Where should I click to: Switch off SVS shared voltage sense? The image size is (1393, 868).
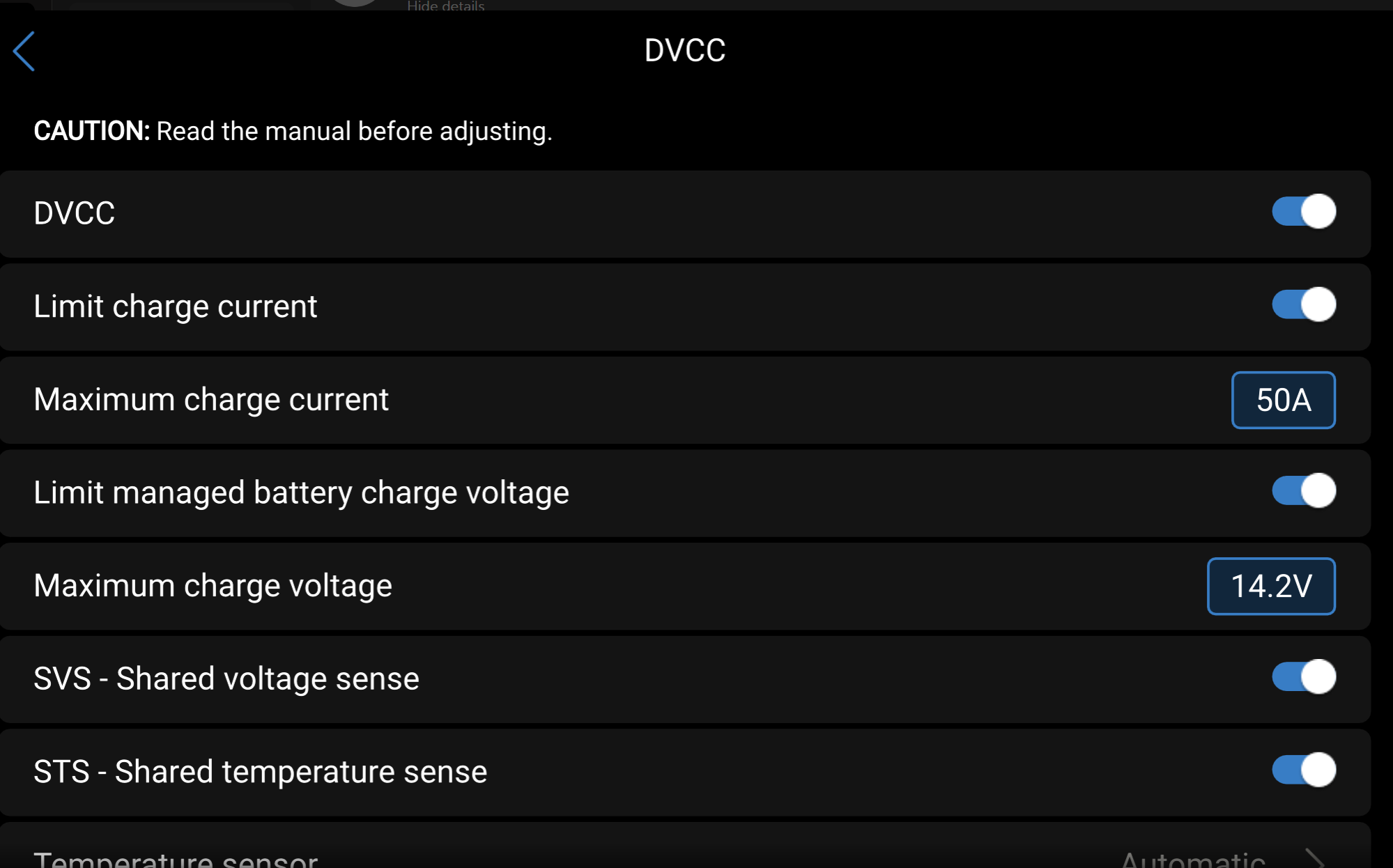click(x=1303, y=677)
